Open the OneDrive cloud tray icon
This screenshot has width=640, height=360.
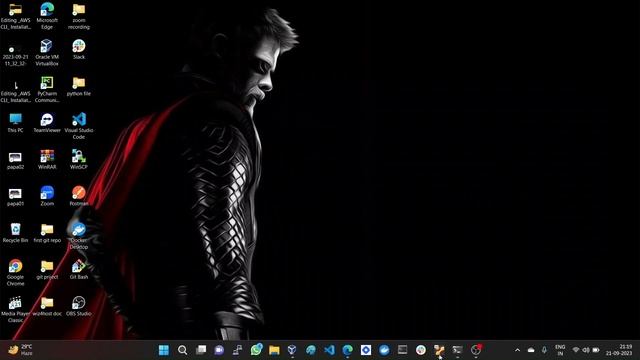pos(531,350)
